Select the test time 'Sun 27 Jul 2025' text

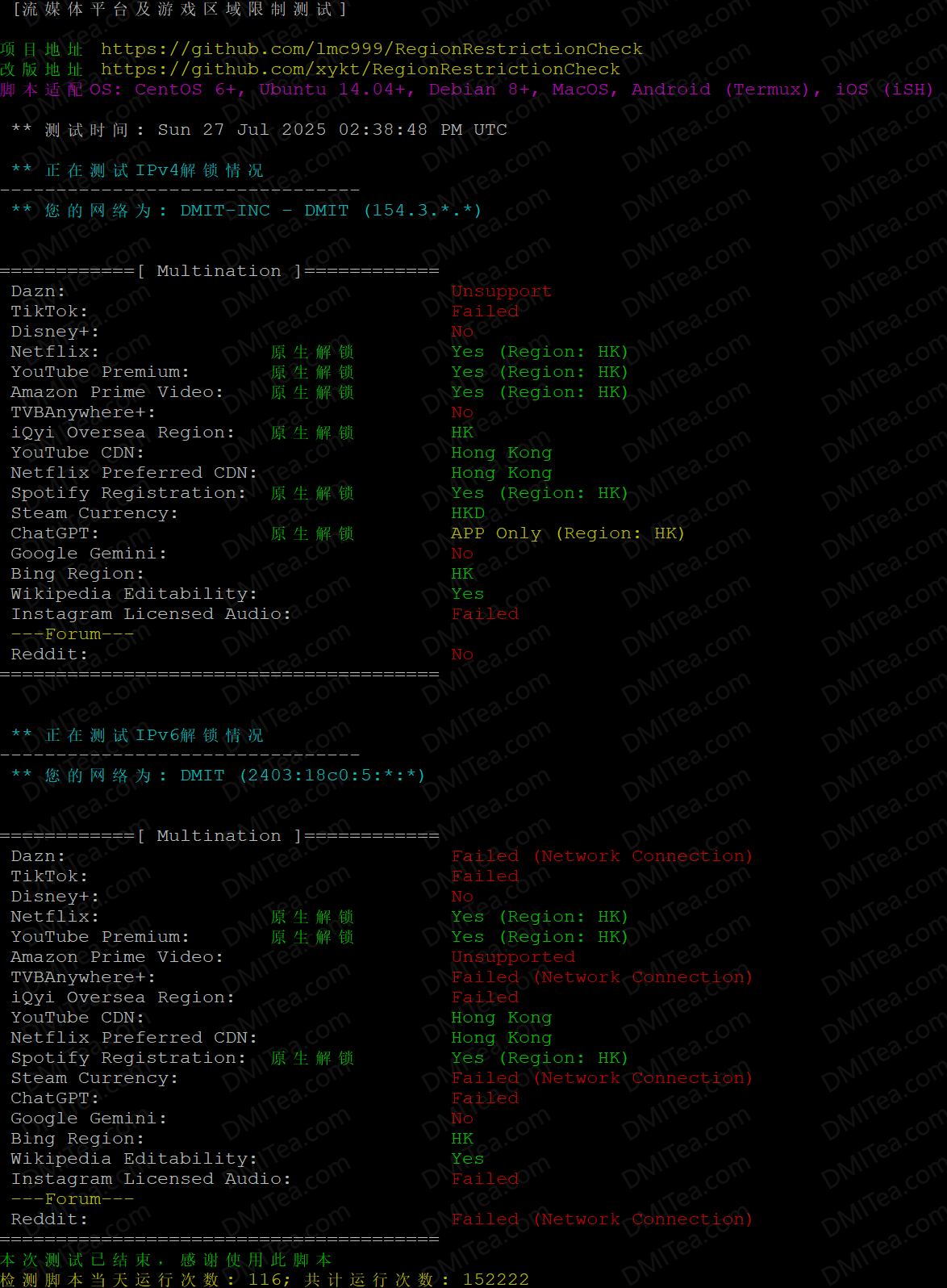242,130
